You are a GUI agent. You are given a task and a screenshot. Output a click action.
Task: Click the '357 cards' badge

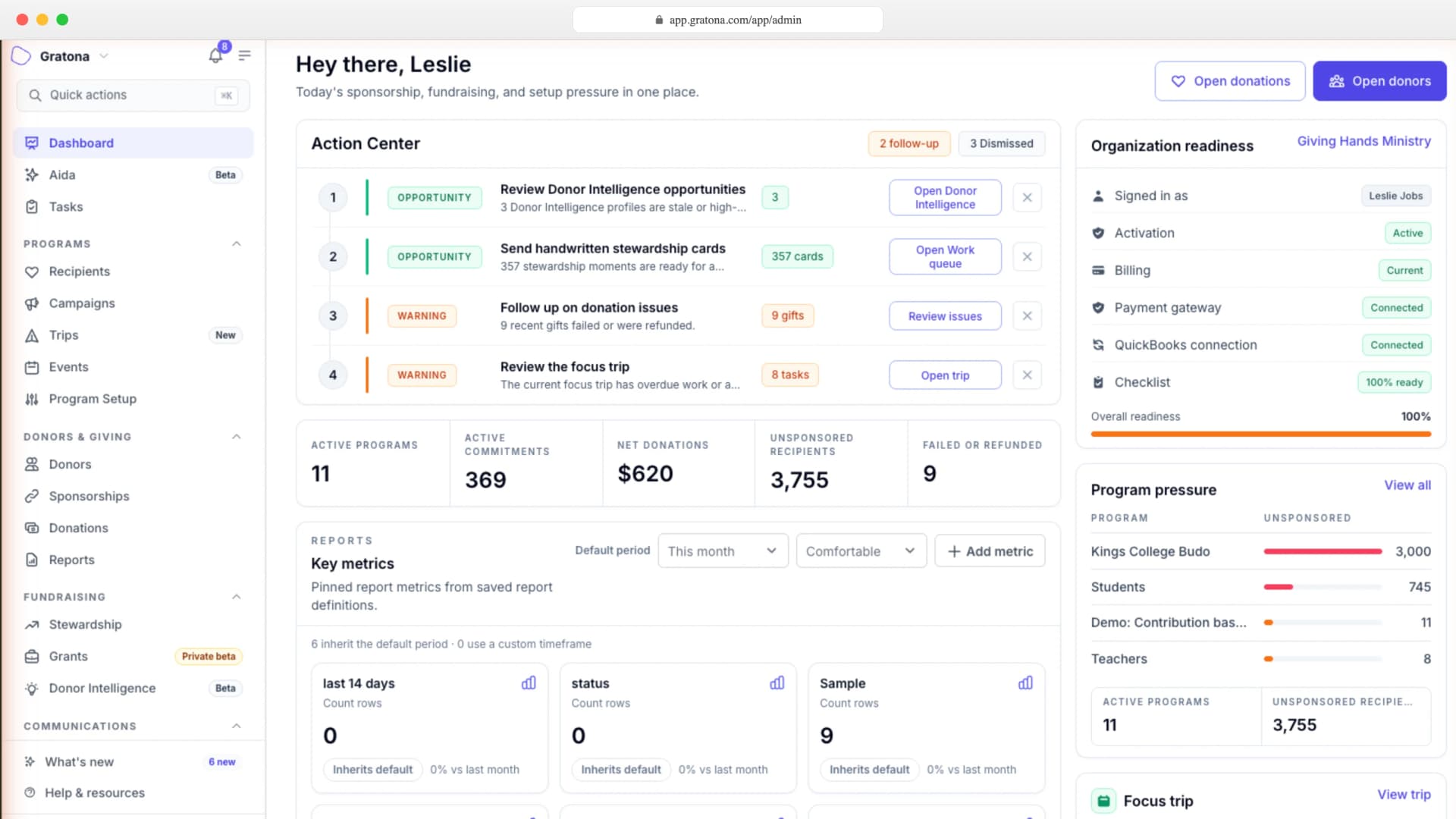[797, 256]
